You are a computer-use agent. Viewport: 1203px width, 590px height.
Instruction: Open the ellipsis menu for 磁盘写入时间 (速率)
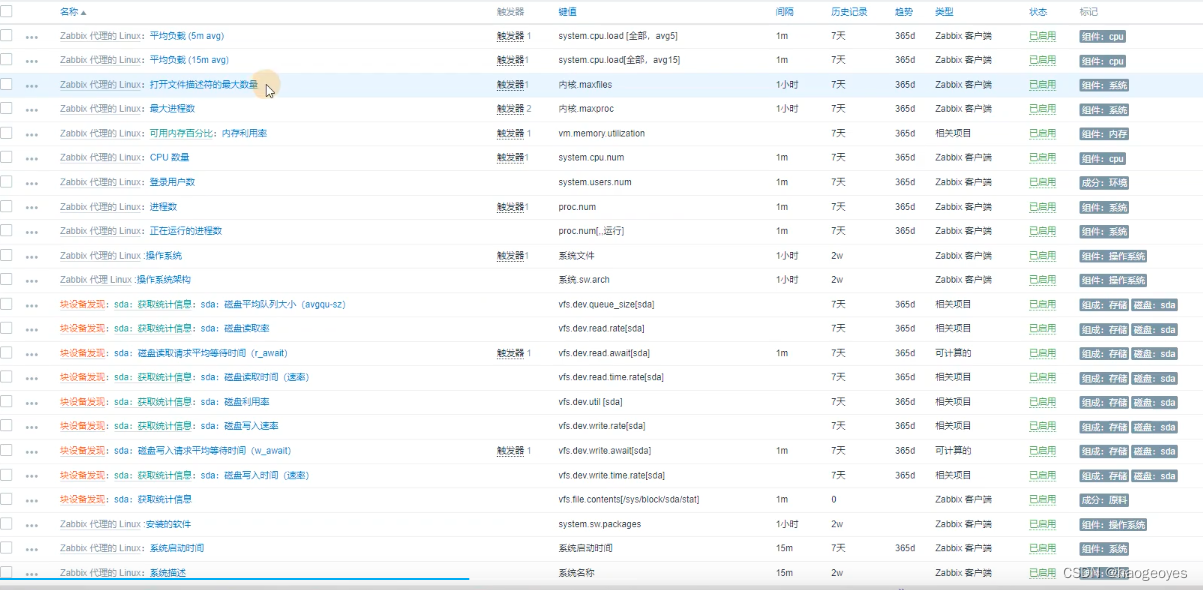(32, 476)
